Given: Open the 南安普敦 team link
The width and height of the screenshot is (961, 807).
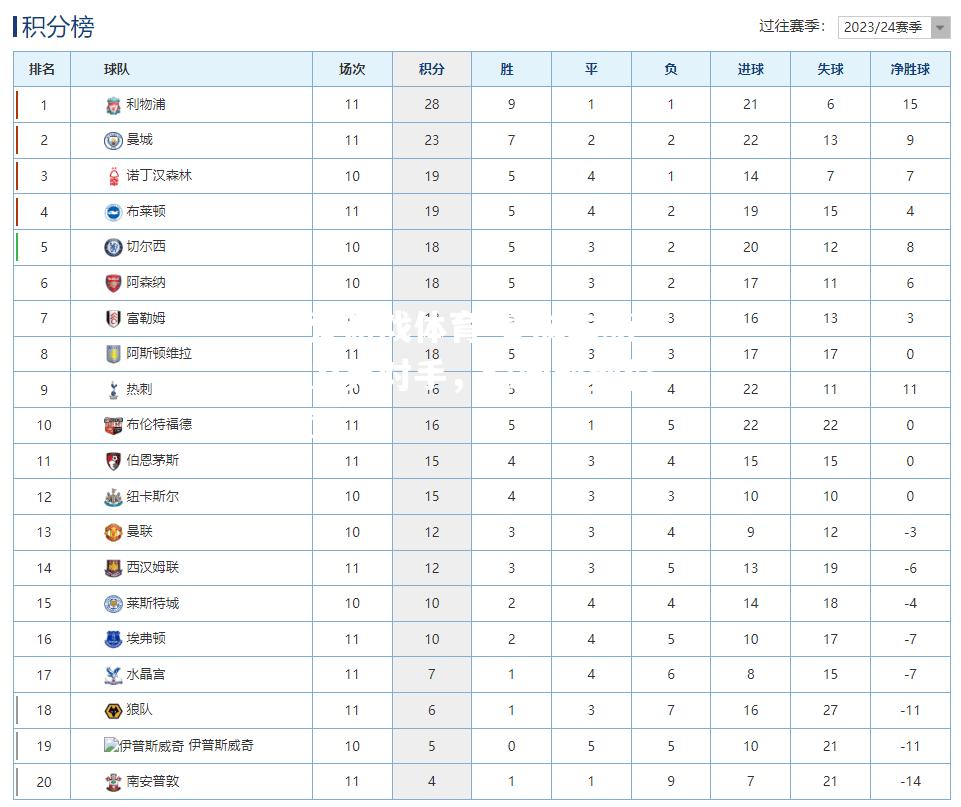Looking at the screenshot, I should coord(153,781).
